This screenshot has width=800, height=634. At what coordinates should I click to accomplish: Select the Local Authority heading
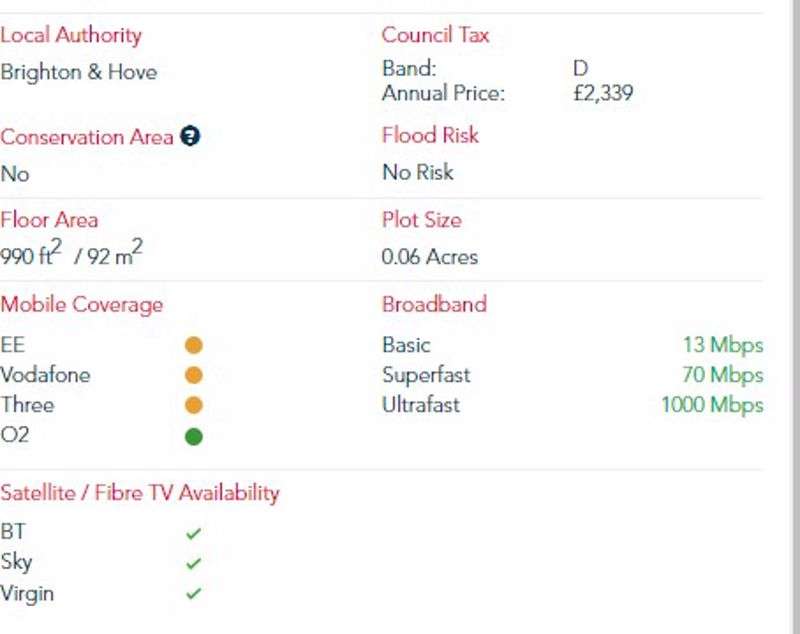coord(71,35)
